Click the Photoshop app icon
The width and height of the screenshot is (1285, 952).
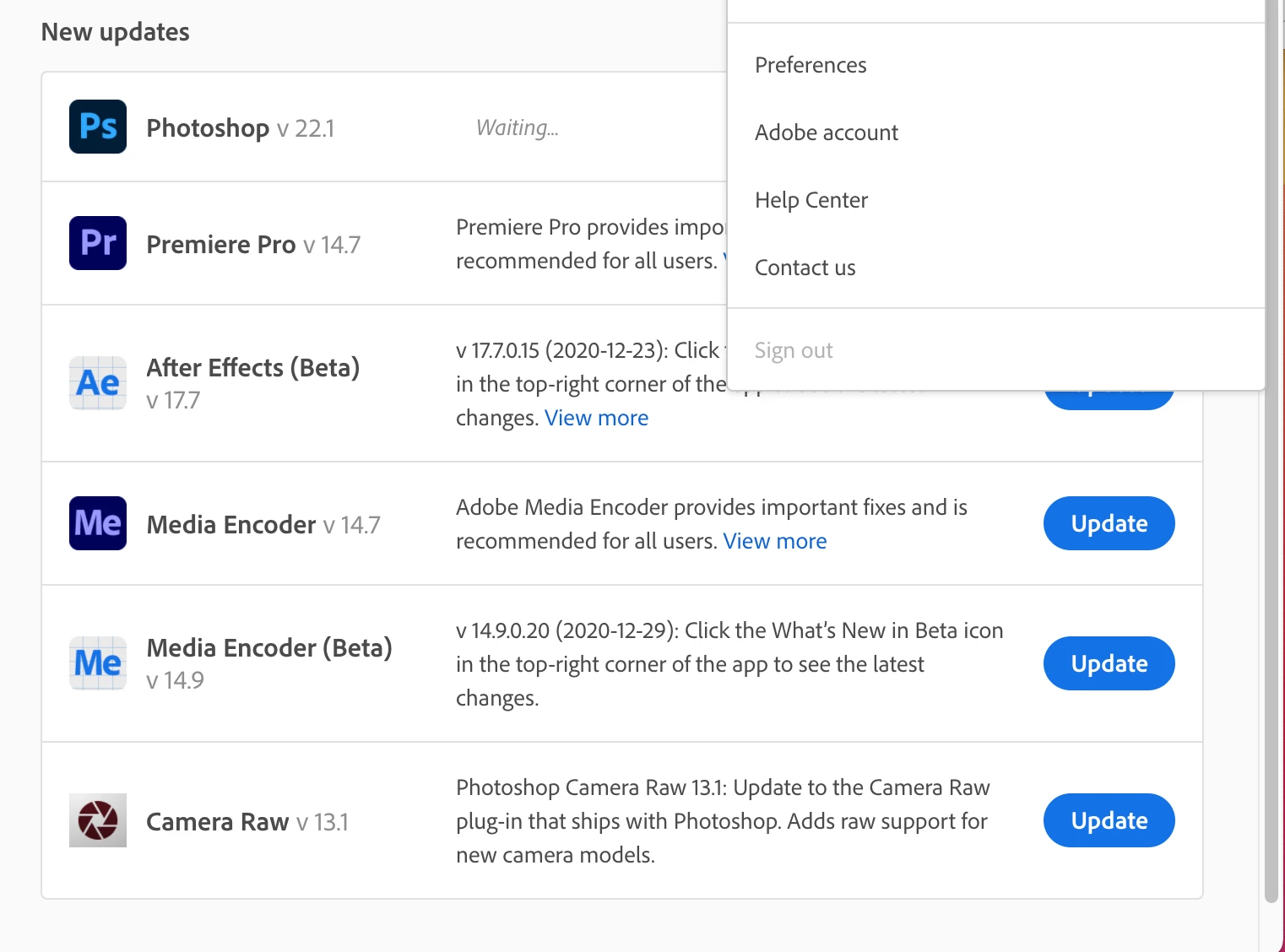[98, 127]
